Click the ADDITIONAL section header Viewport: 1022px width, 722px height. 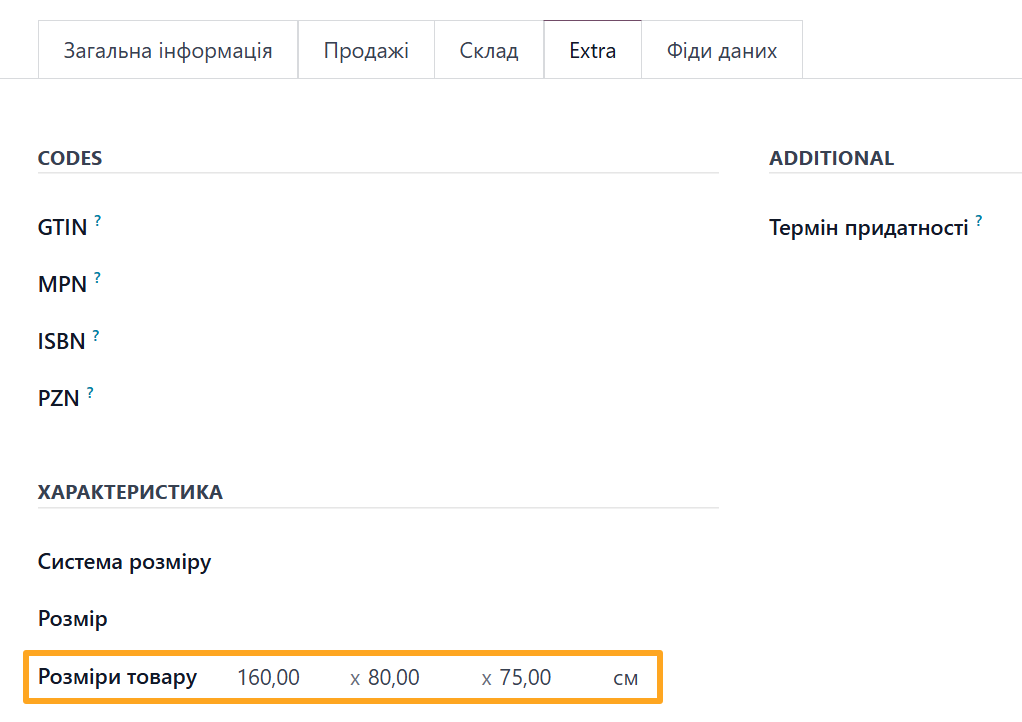(831, 158)
